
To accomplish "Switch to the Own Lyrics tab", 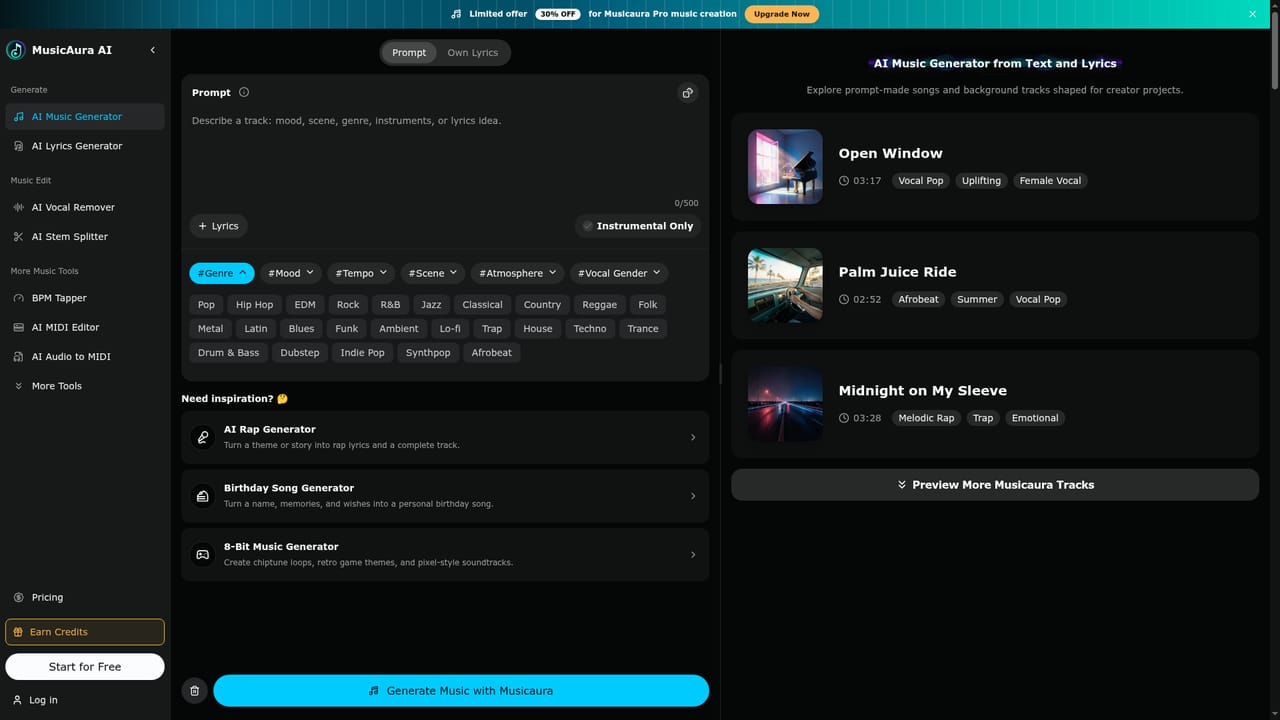I will tap(472, 53).
